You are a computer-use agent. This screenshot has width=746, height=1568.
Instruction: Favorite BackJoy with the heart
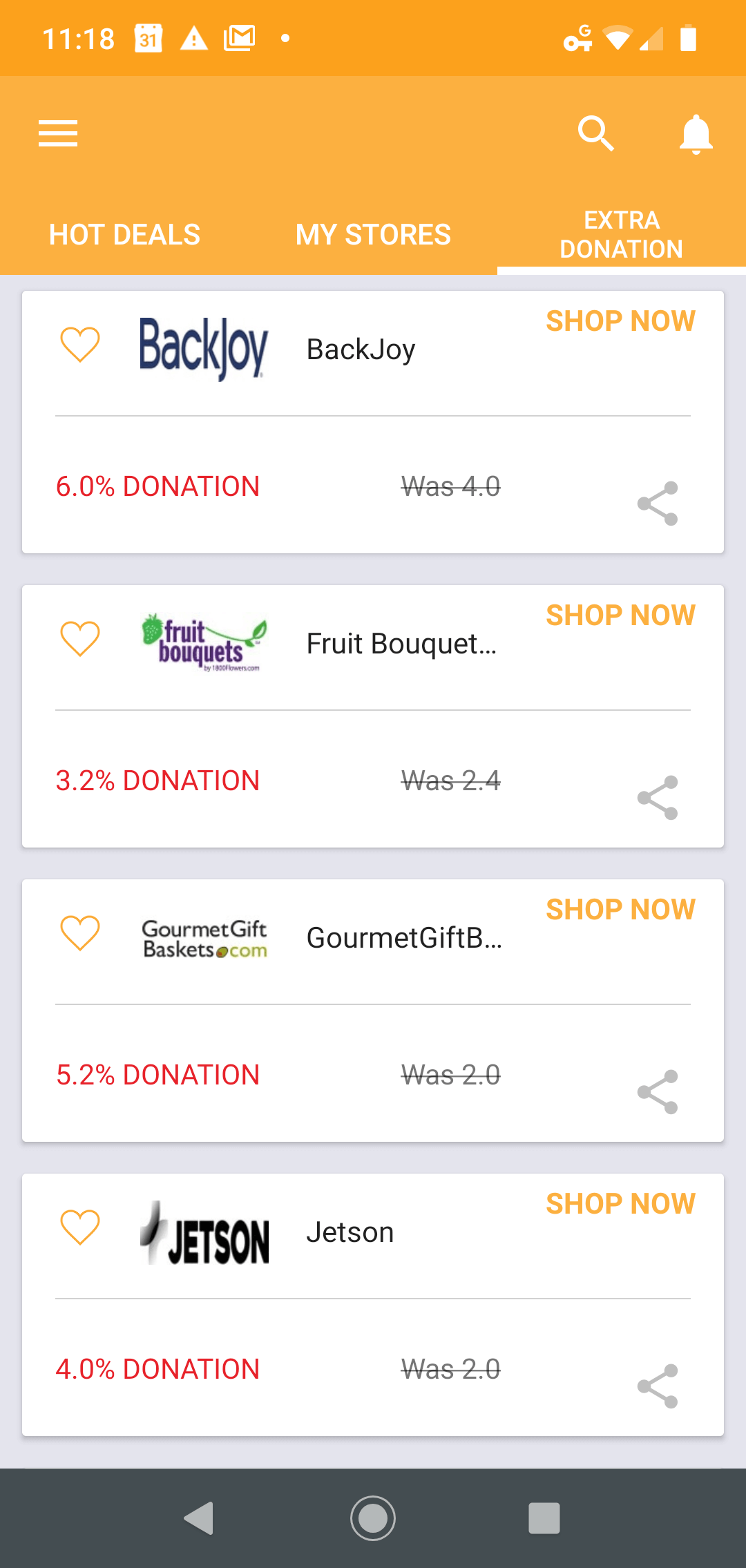[80, 344]
